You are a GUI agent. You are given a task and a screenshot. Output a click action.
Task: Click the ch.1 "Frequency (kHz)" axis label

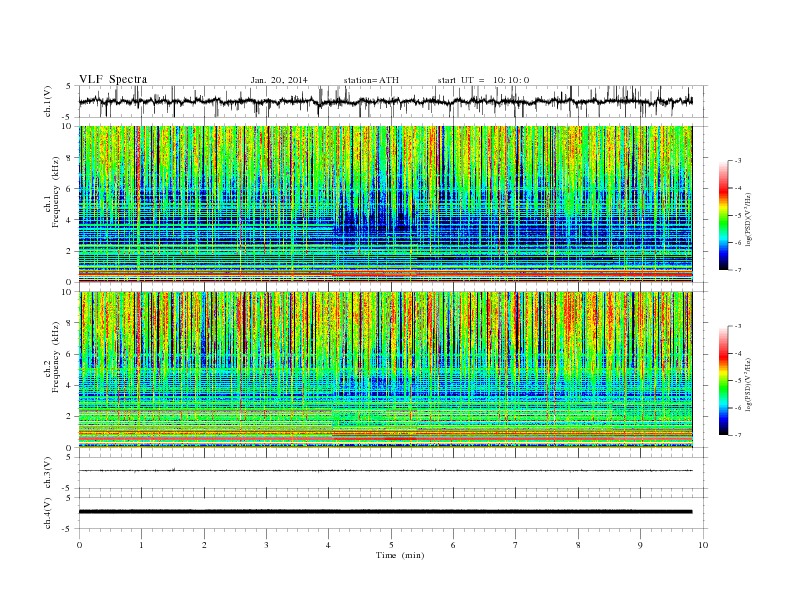click(55, 191)
